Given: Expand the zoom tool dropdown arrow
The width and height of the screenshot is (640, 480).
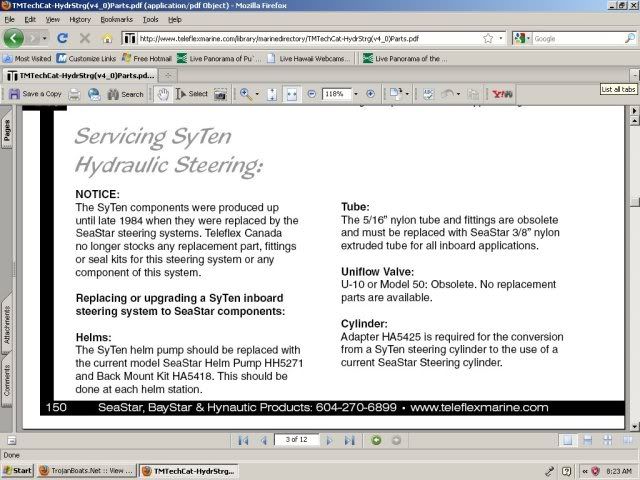Looking at the screenshot, I should [257, 94].
